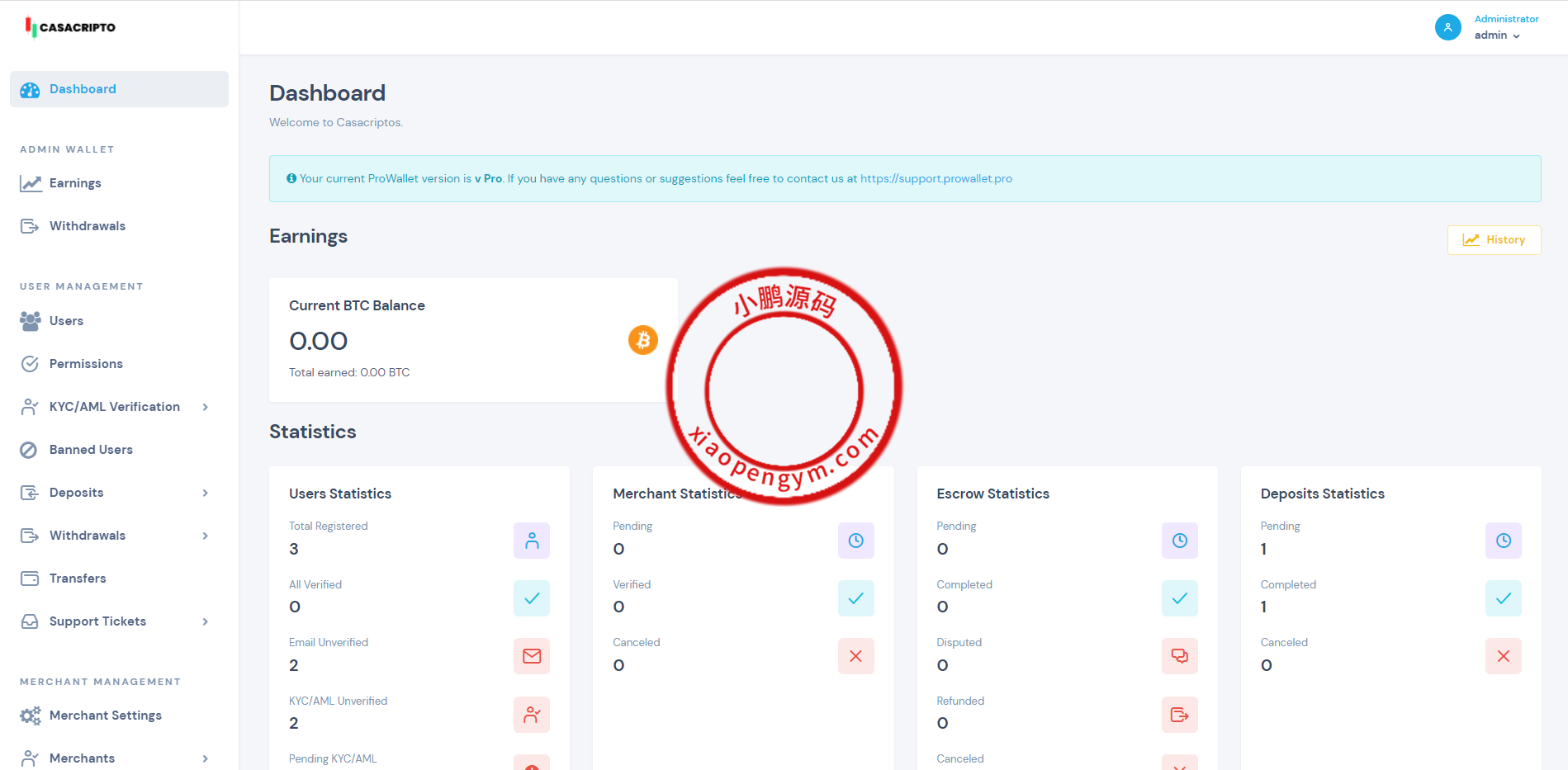Click the History button
Screen dimensions: 1568x770
[x=1494, y=240]
